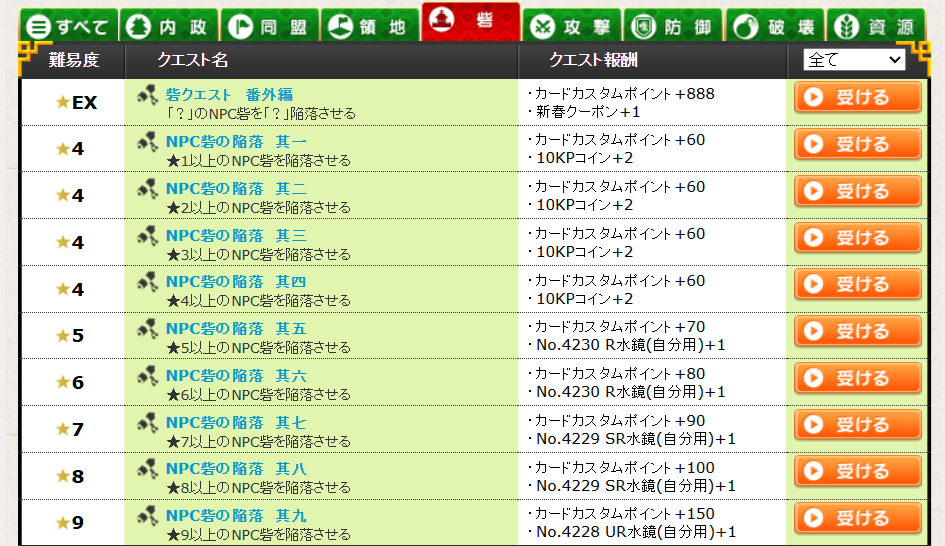Accept the NPC砦の陥落 其六 quest
Image resolution: width=945 pixels, height=546 pixels.
point(858,378)
